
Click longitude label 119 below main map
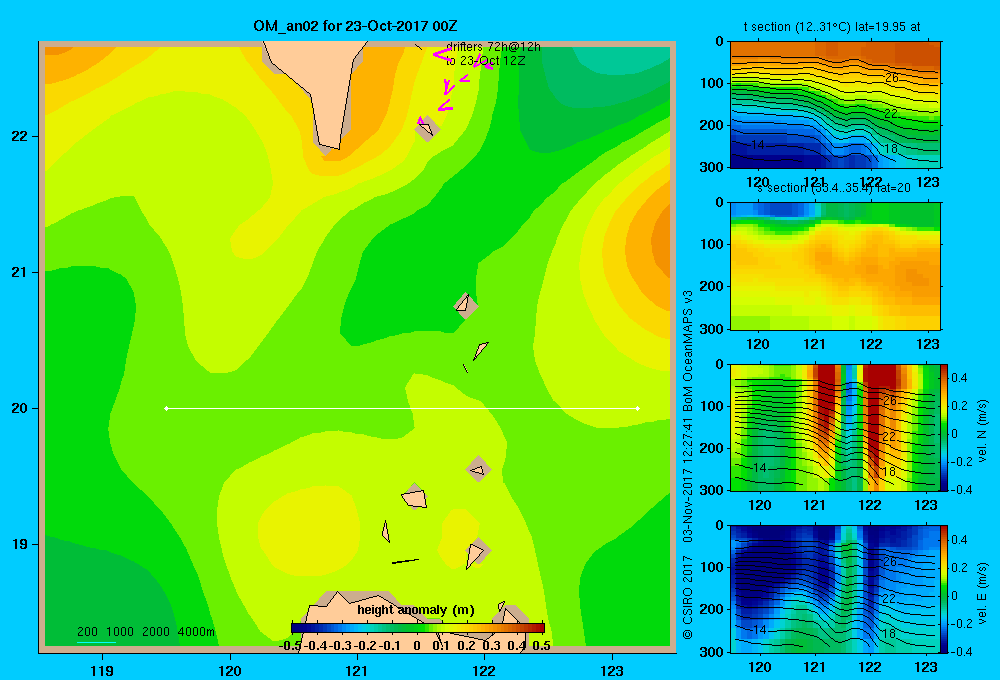pos(102,670)
